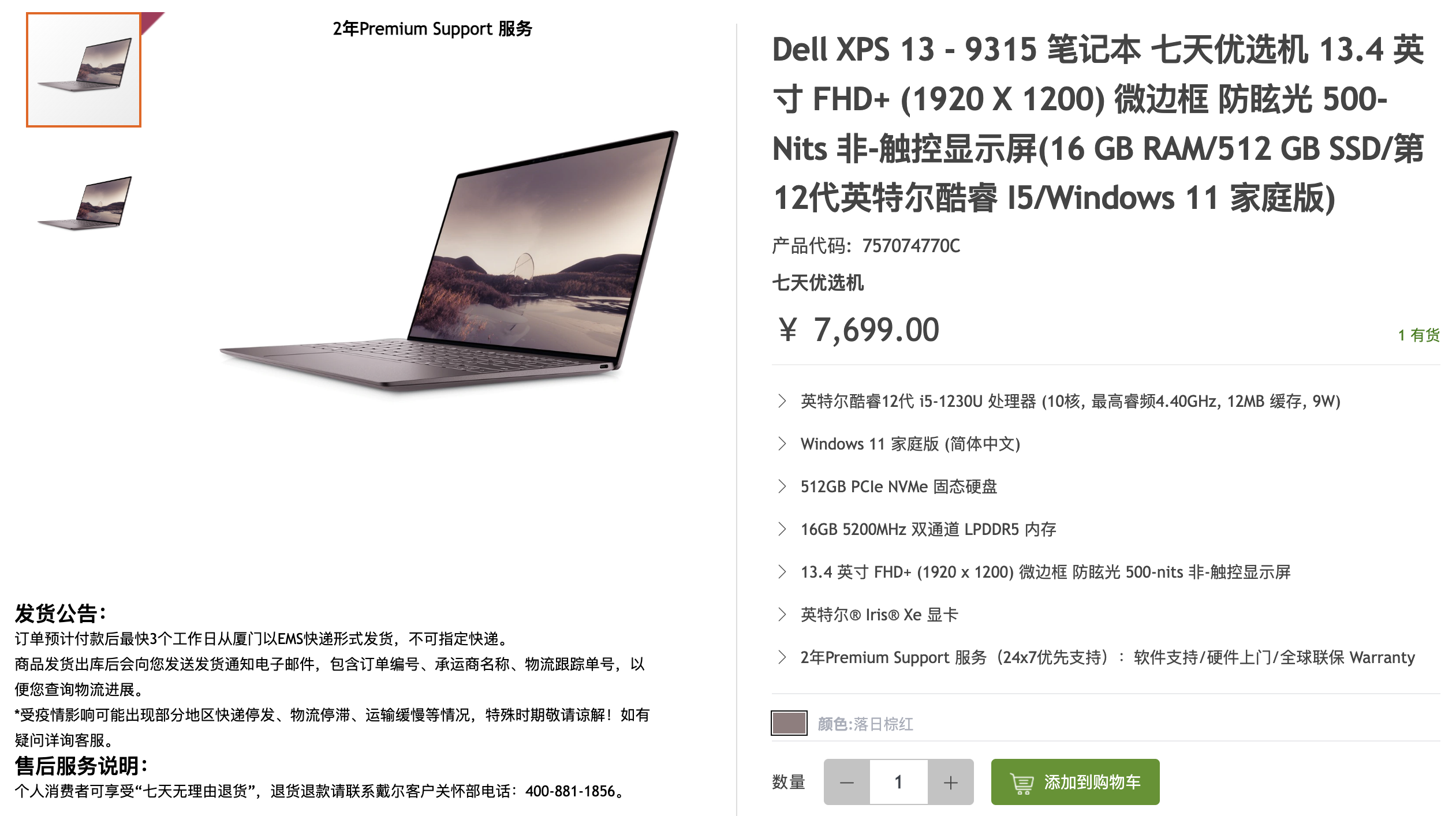Click the plus icon to increase quantity

[x=950, y=782]
